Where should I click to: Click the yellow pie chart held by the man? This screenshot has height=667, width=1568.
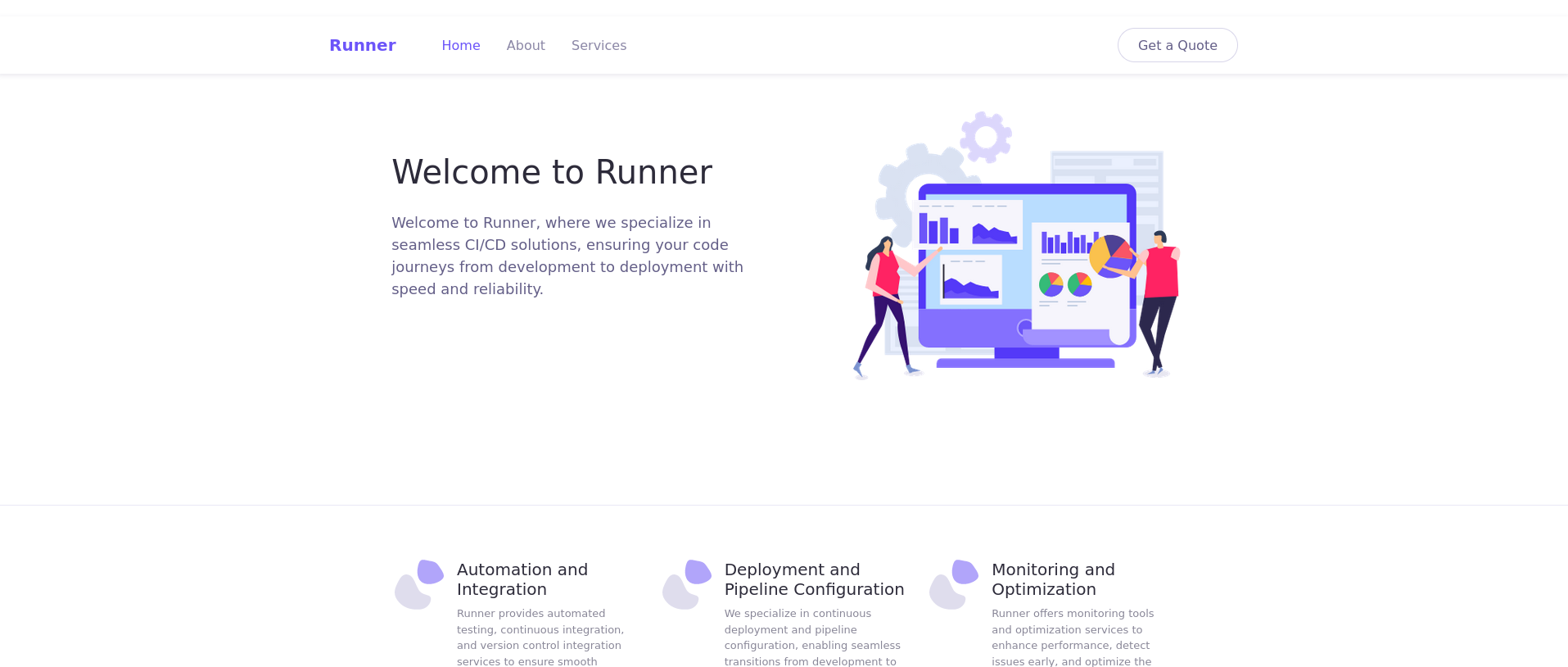coord(1109,256)
